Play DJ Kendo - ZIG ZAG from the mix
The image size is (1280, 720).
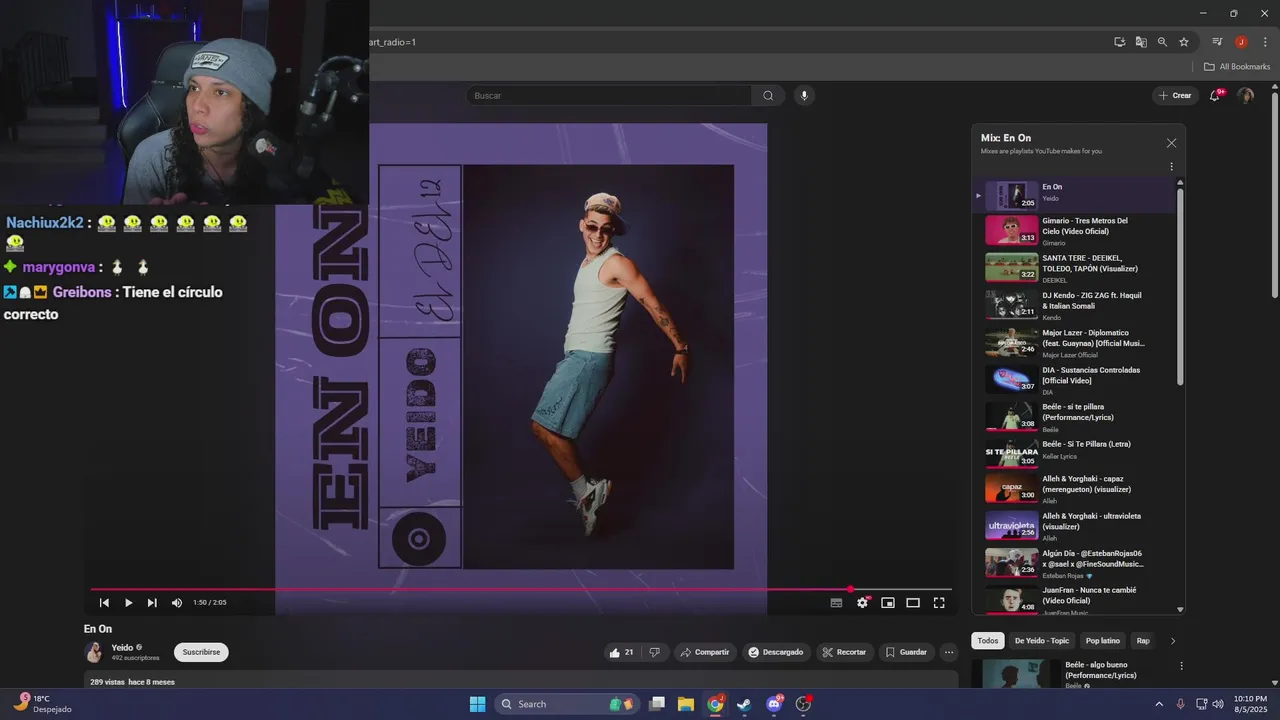tap(1074, 305)
